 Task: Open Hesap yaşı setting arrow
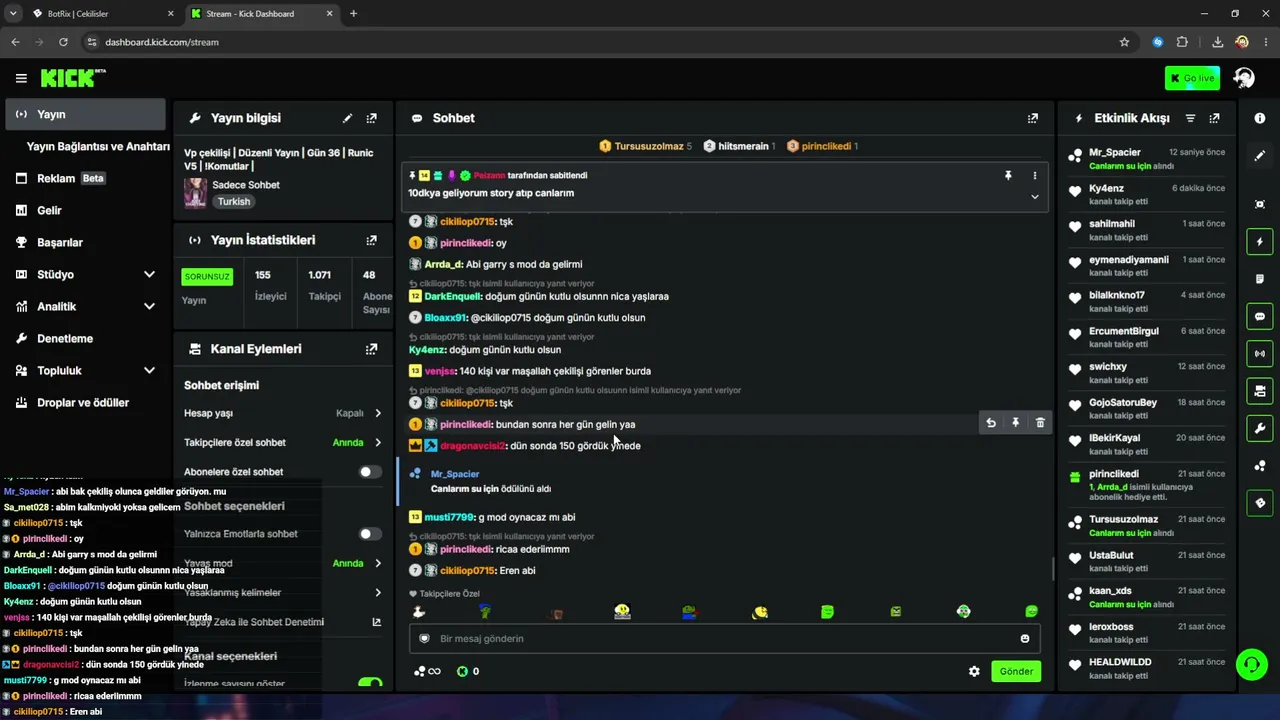click(x=378, y=413)
